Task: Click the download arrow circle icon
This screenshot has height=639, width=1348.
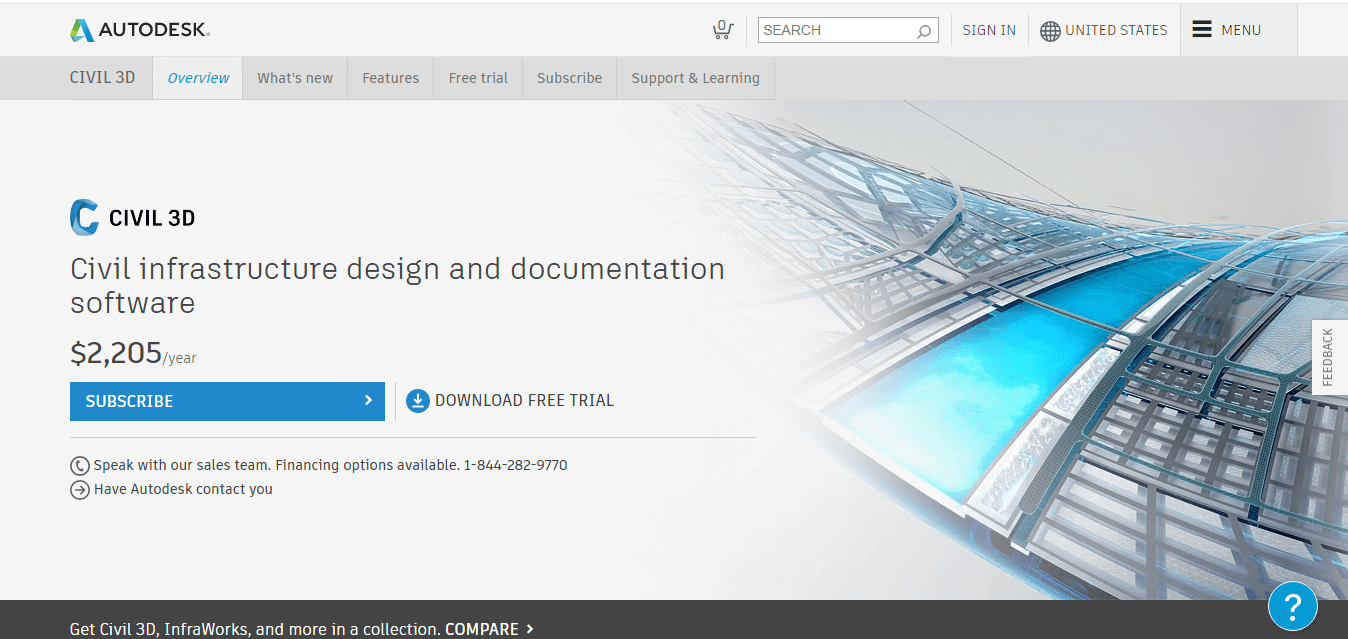Action: [417, 401]
